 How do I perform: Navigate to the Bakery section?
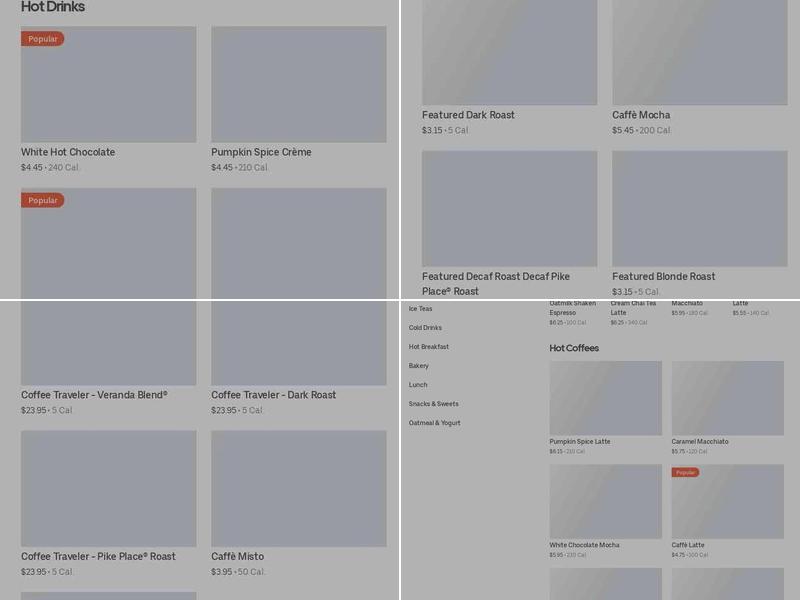coord(418,366)
